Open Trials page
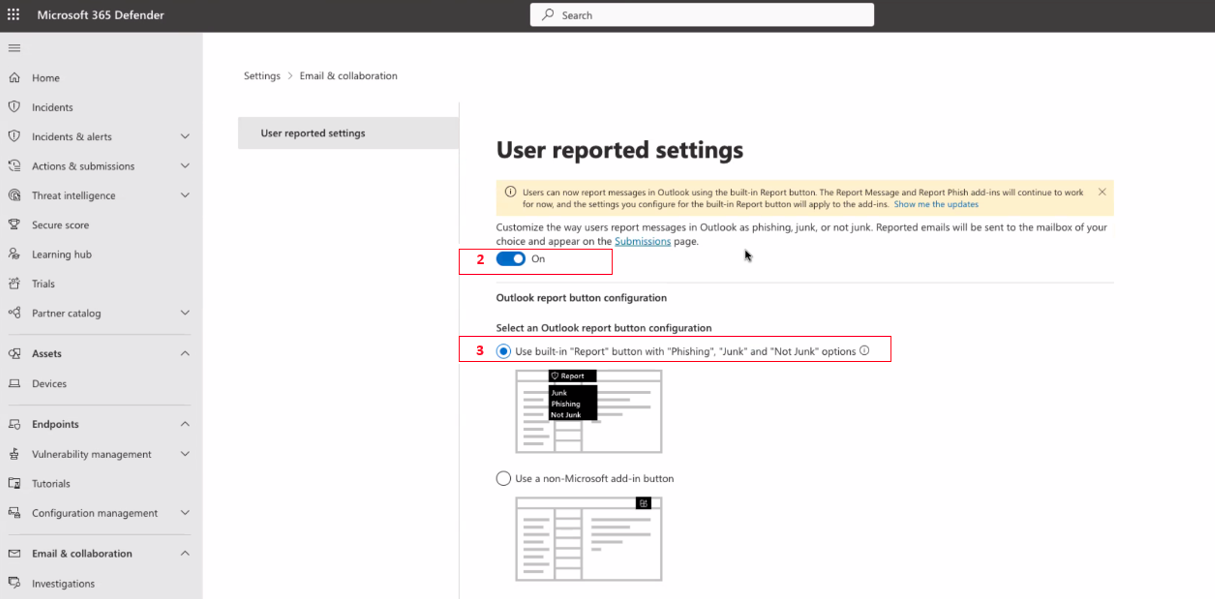Image resolution: width=1215 pixels, height=599 pixels. click(x=43, y=284)
